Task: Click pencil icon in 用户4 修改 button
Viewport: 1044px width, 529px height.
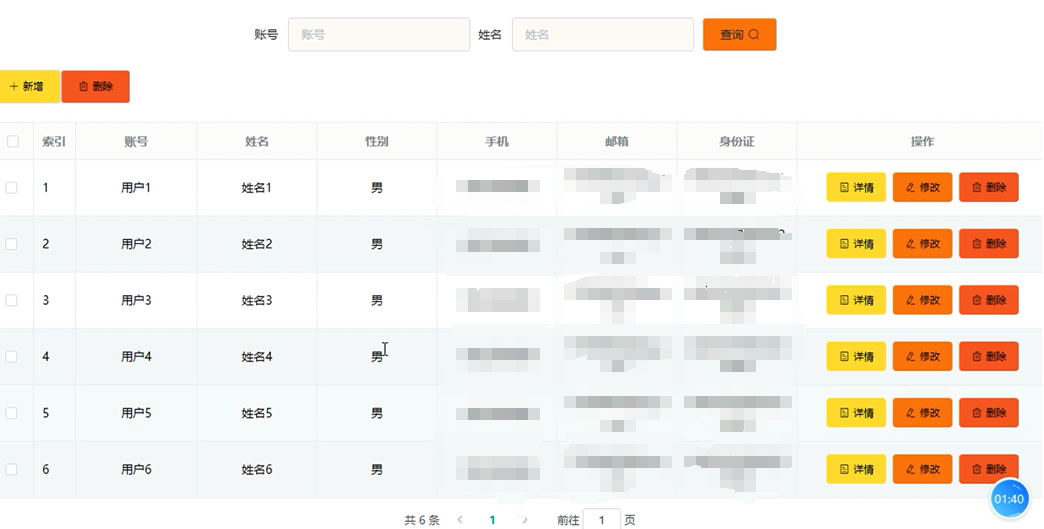Action: click(910, 357)
